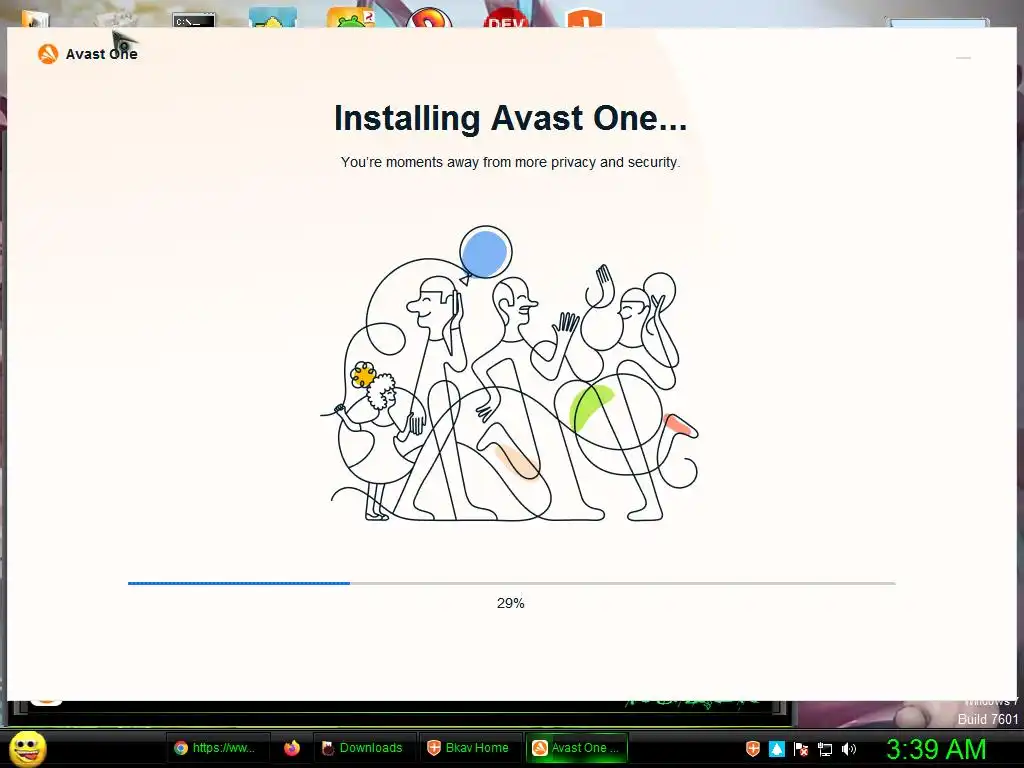This screenshot has height=768, width=1024.
Task: Click the blue droplet tray icon
Action: pyautogui.click(x=776, y=748)
